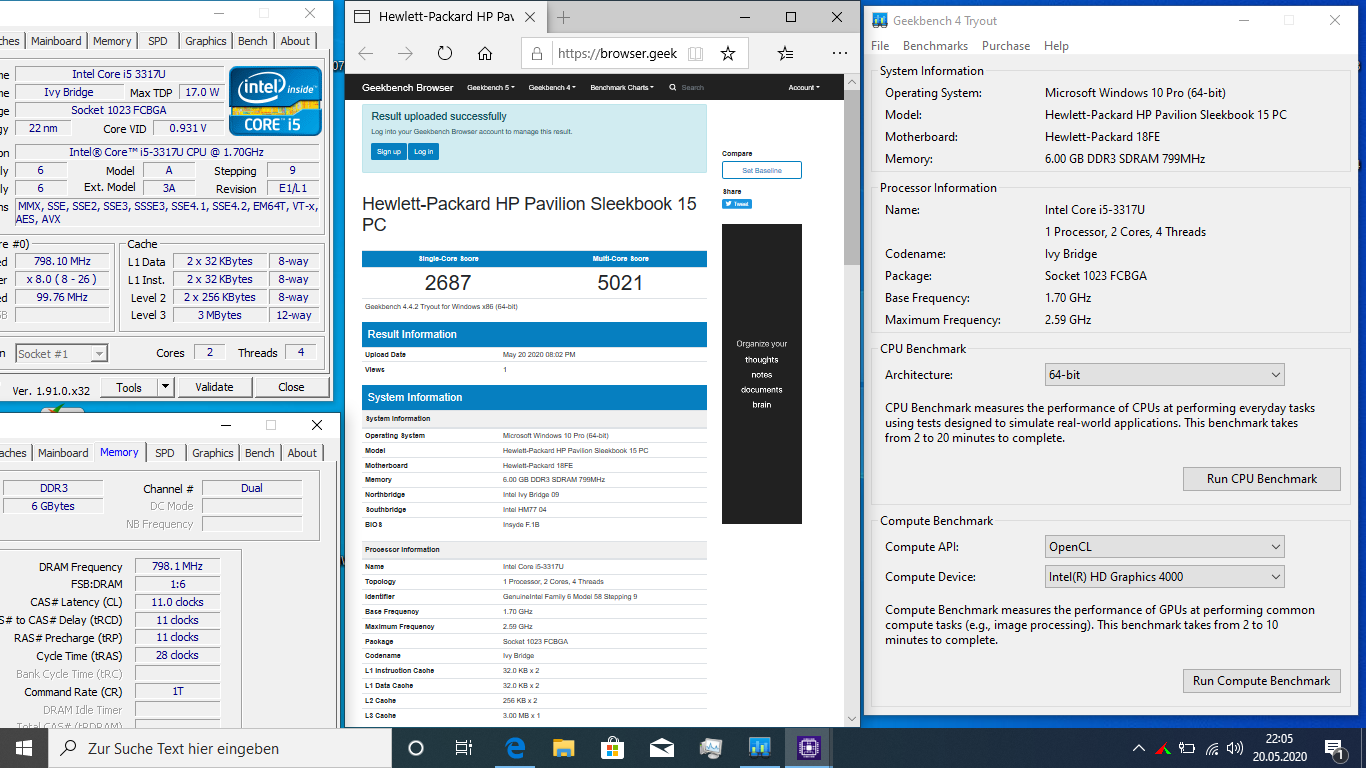Open the Intel Core i5-3317U link in browser
The image size is (1366, 768).
533,567
